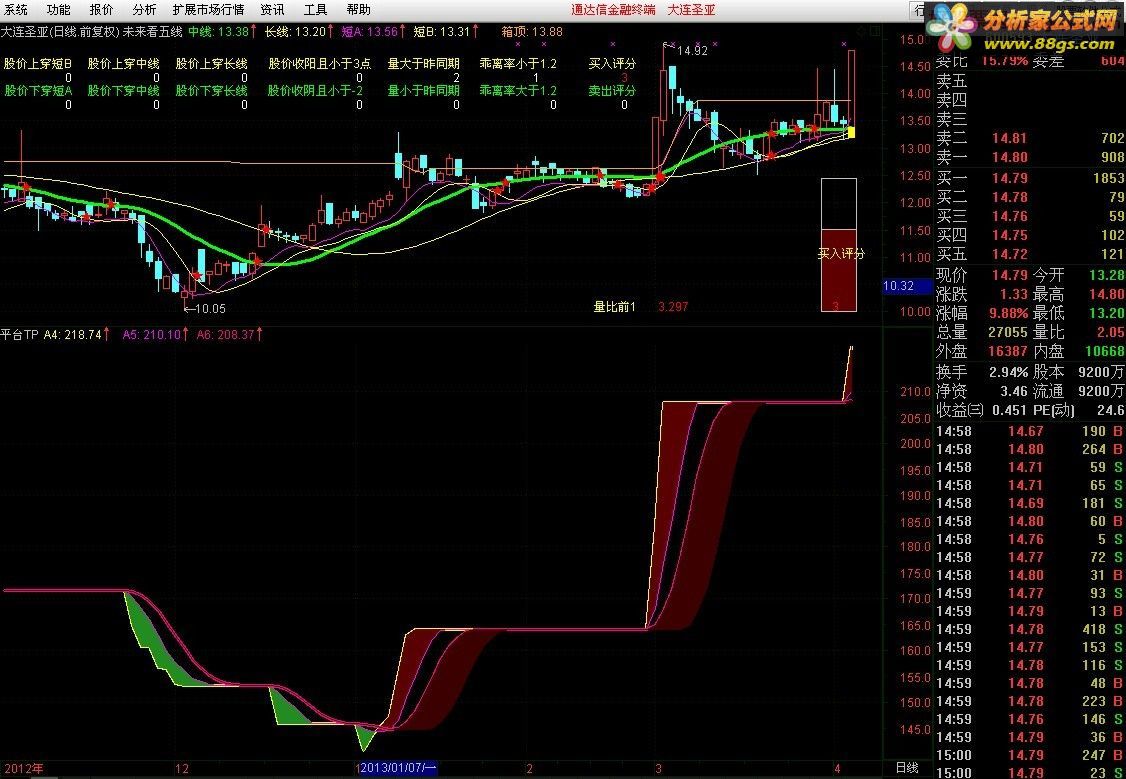Click the 现价 14.79 value
This screenshot has height=779, width=1126.
pyautogui.click(x=1010, y=275)
